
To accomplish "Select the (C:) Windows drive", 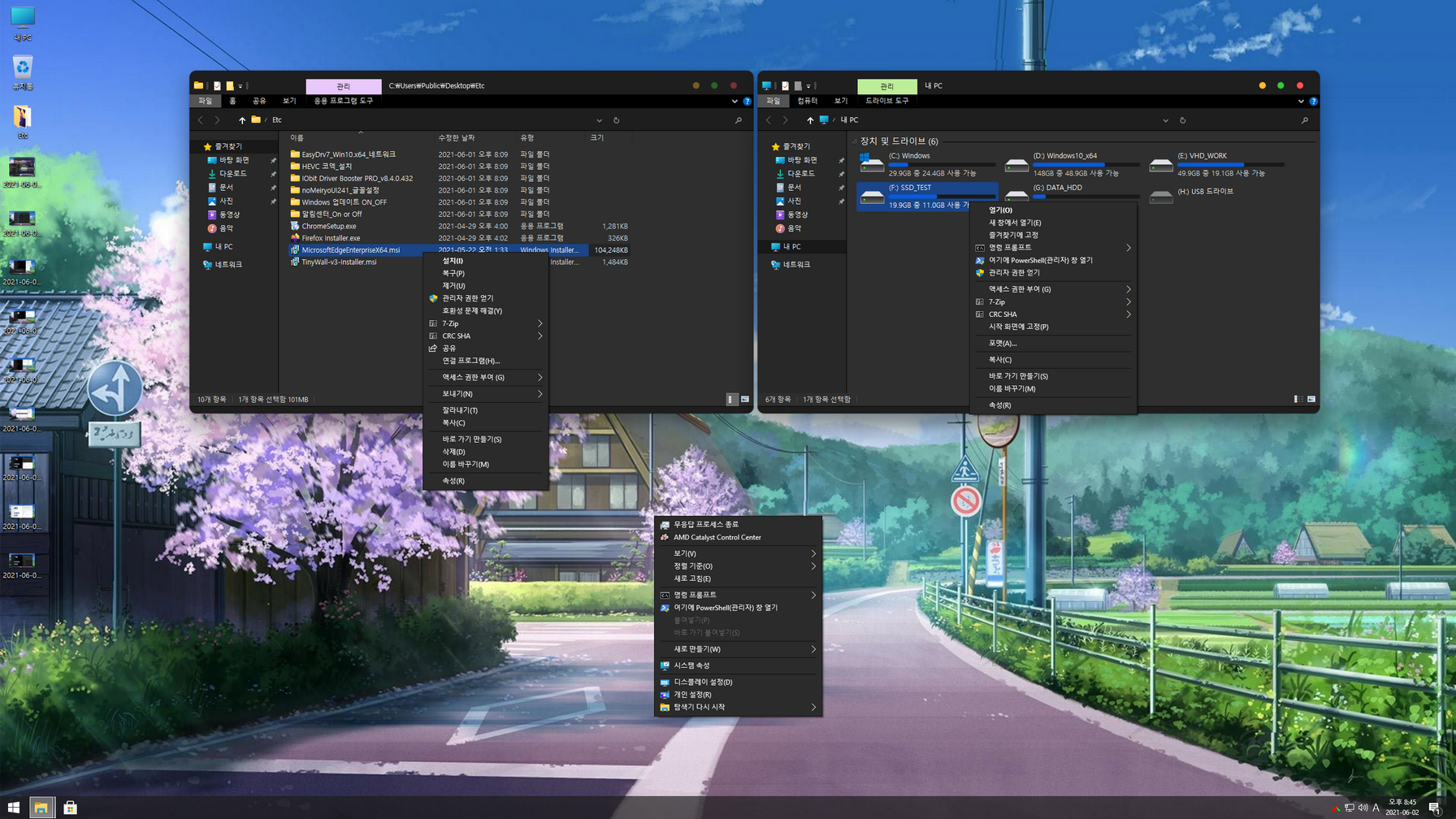I will 927,164.
